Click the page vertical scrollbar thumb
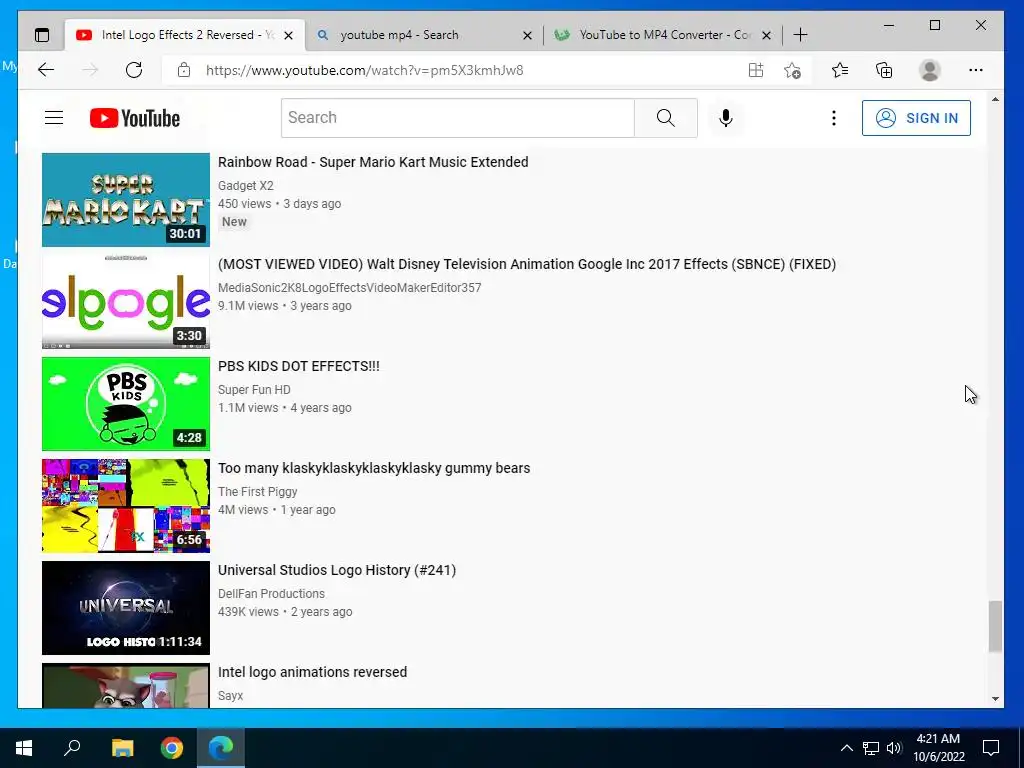Image resolution: width=1024 pixels, height=768 pixels. pyautogui.click(x=995, y=626)
